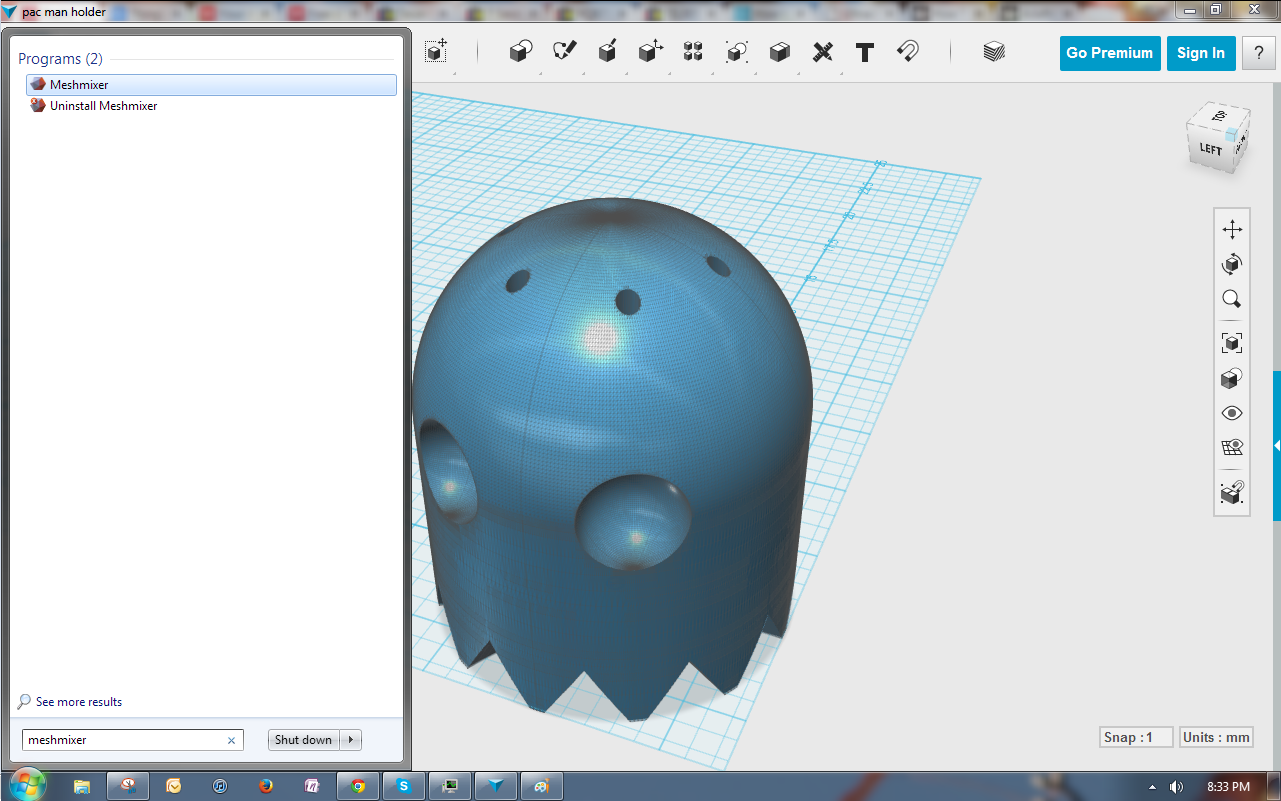Launch Meshmixer from search results
The height and width of the screenshot is (801, 1281).
click(79, 85)
